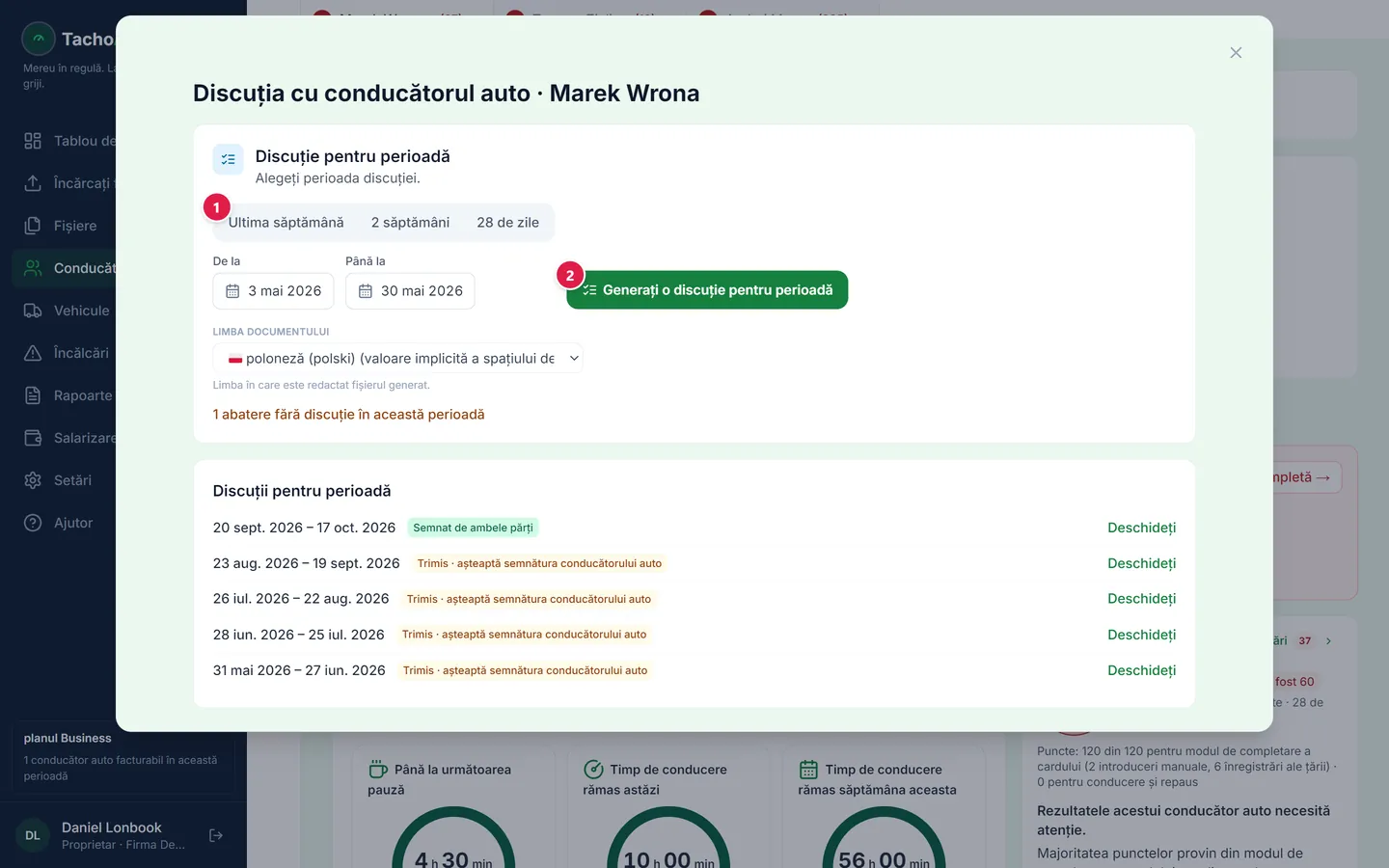
Task: Click the Salarizare wallet icon in sidebar
Action: click(x=33, y=438)
